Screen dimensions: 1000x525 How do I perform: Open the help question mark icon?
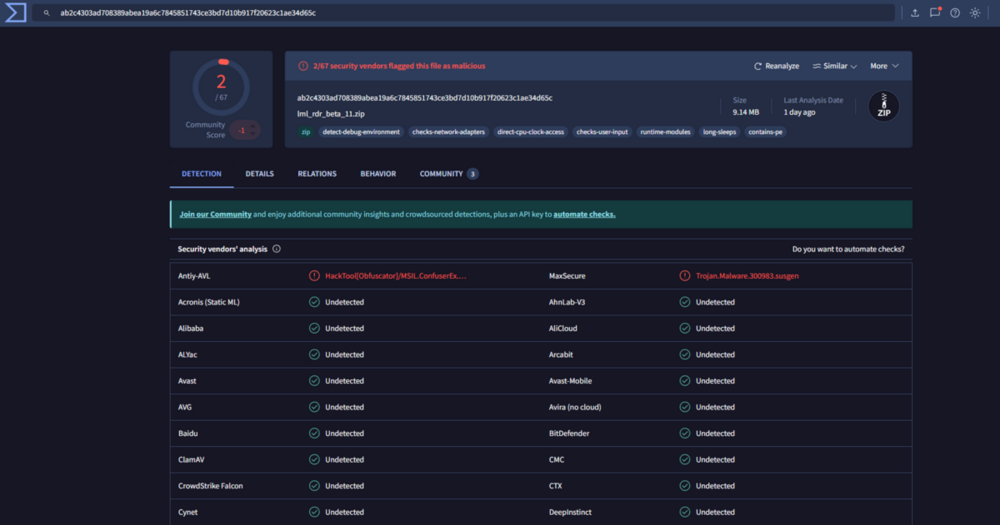[x=955, y=13]
